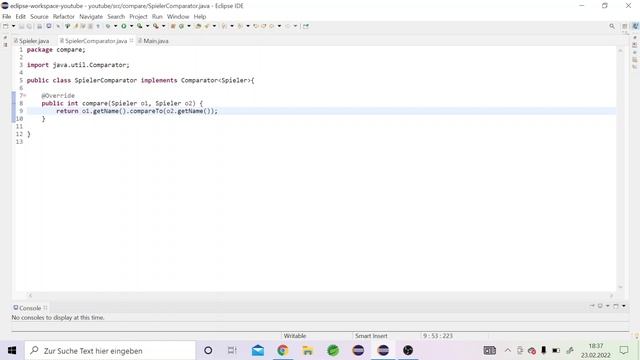Close the SpielerComparator.java tab

click(131, 40)
